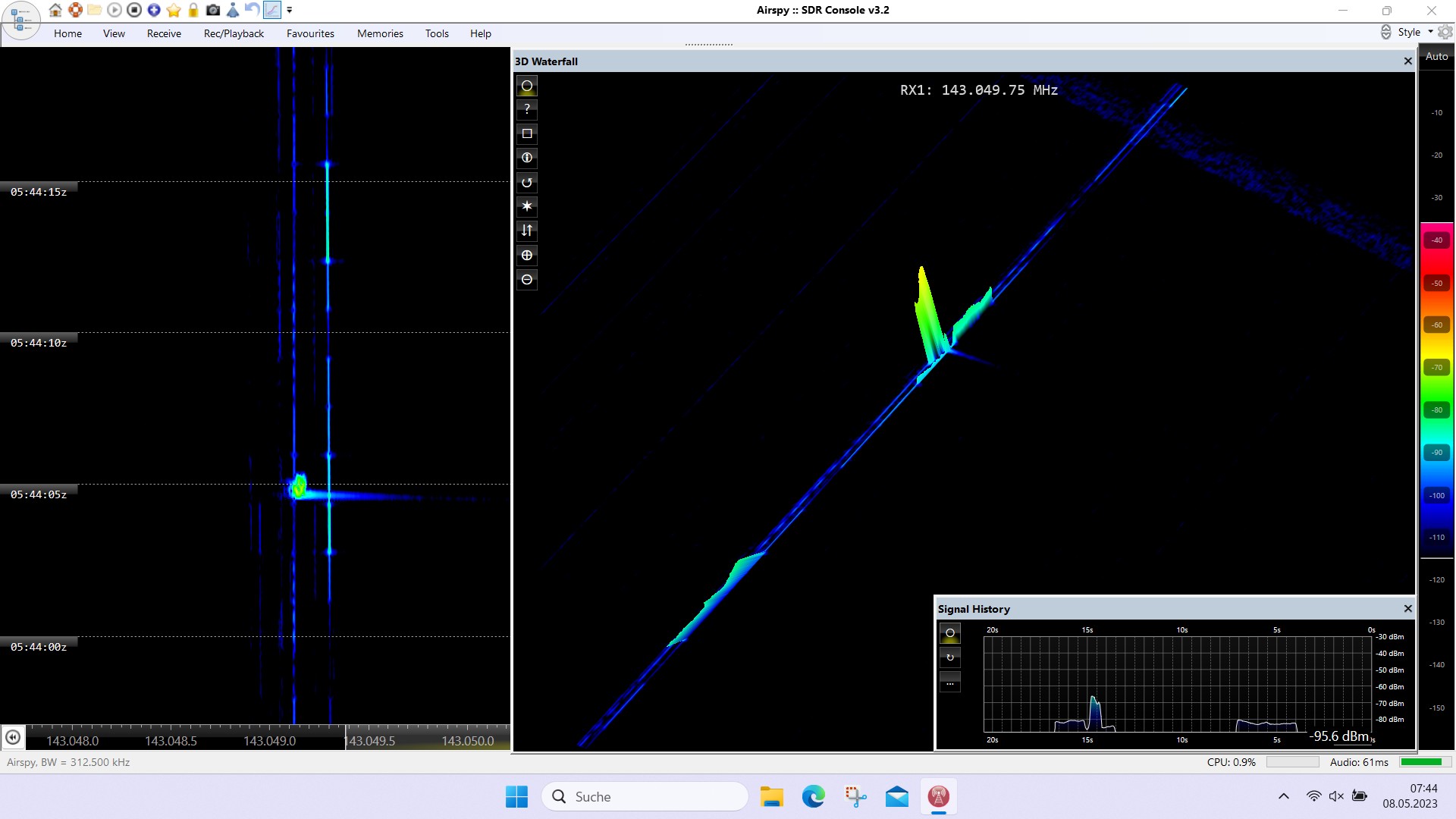This screenshot has width=1456, height=819.
Task: Take a screenshot with the camera icon
Action: (x=213, y=10)
